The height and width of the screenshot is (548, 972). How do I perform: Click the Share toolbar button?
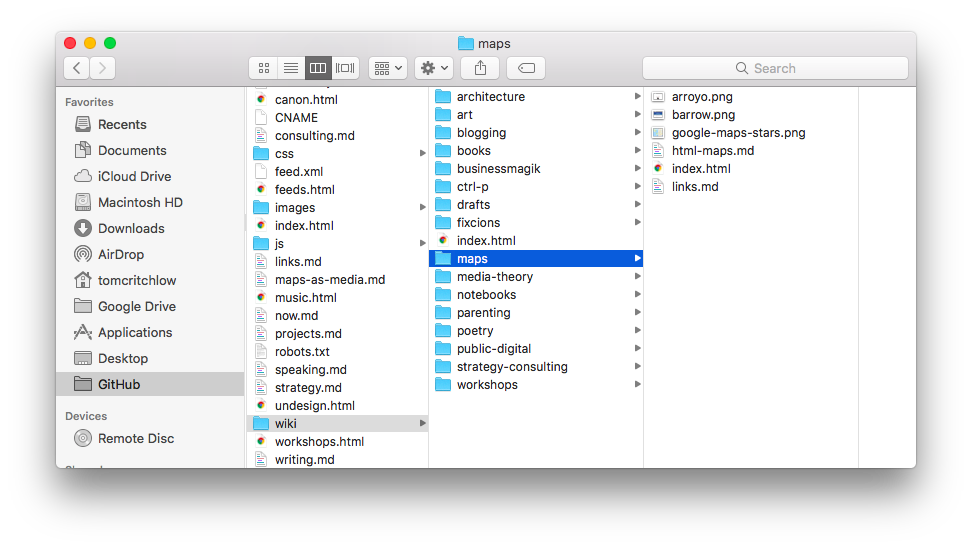point(480,68)
